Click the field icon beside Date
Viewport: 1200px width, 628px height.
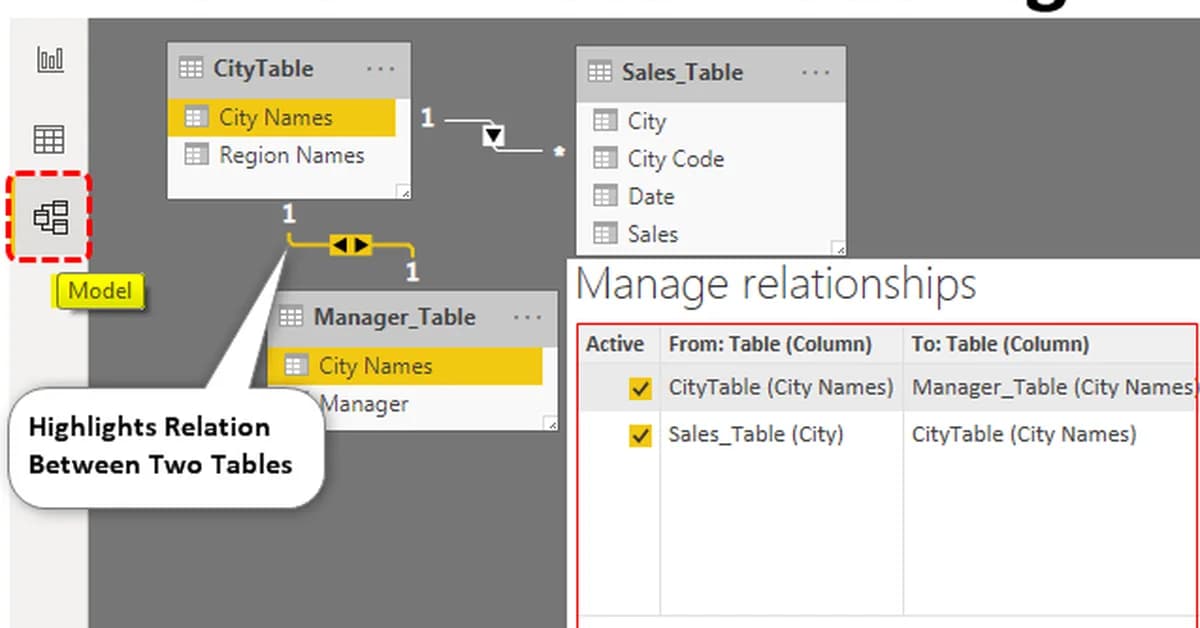604,196
